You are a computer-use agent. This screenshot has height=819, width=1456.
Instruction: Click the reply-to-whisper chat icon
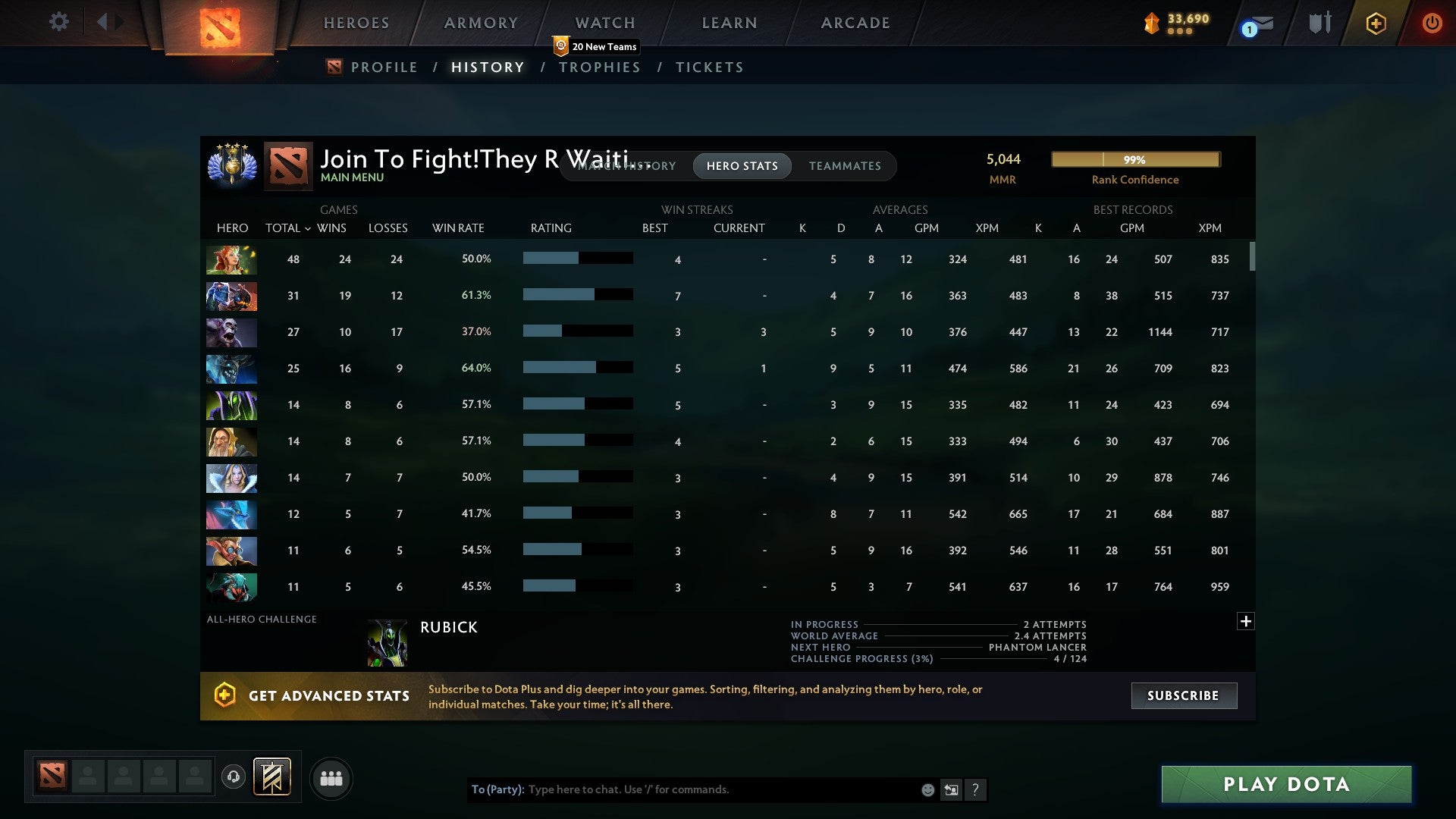[951, 789]
